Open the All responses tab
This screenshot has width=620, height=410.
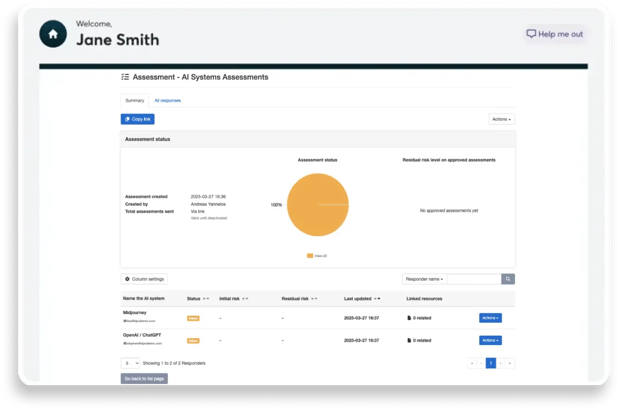pyautogui.click(x=168, y=100)
